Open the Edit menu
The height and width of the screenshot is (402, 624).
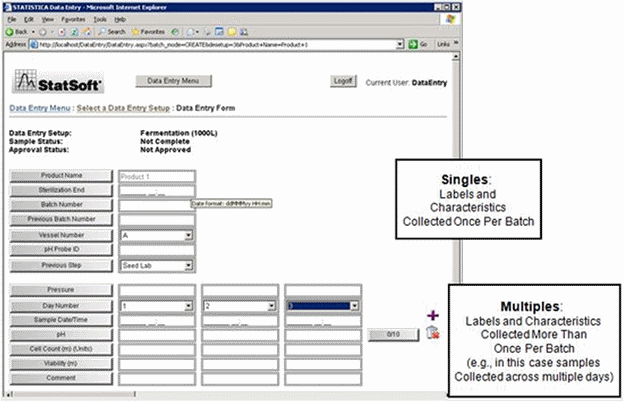(x=29, y=19)
